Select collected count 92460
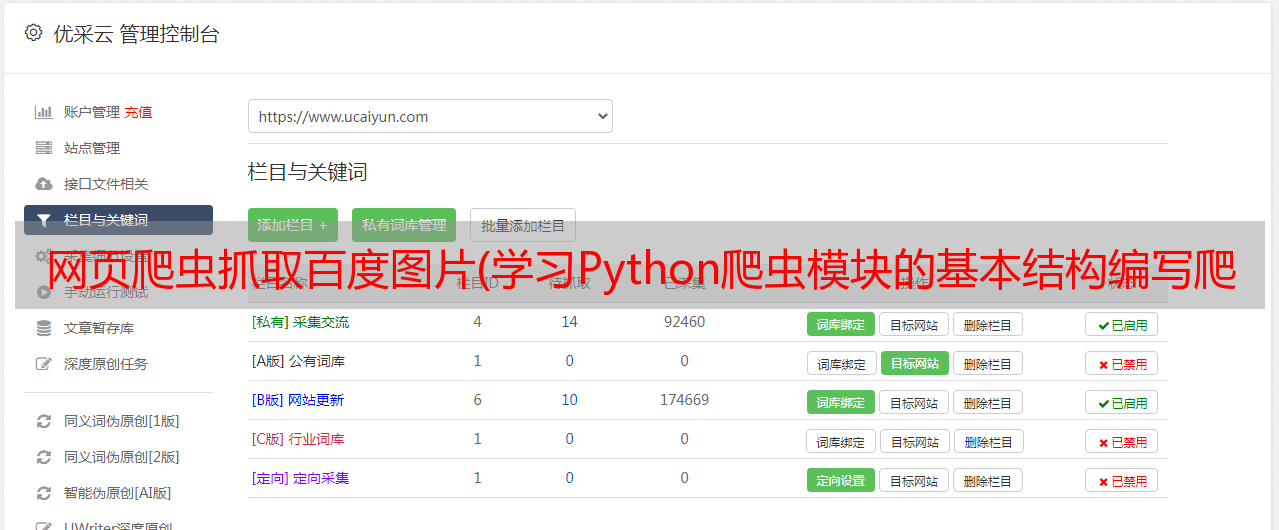This screenshot has height=530, width=1279. pos(684,322)
